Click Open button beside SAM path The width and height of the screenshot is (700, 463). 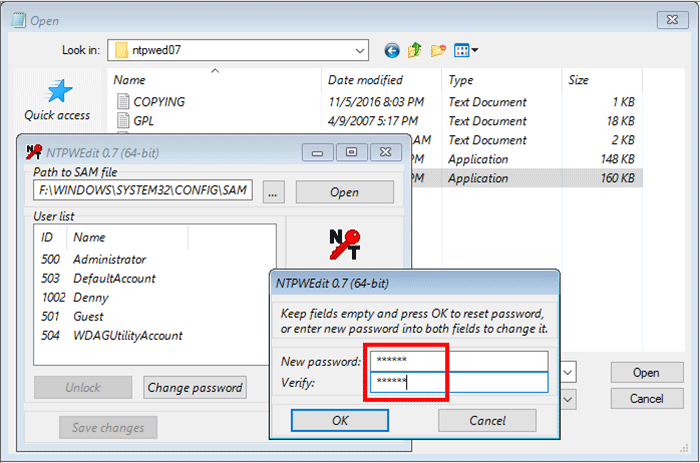coord(344,192)
